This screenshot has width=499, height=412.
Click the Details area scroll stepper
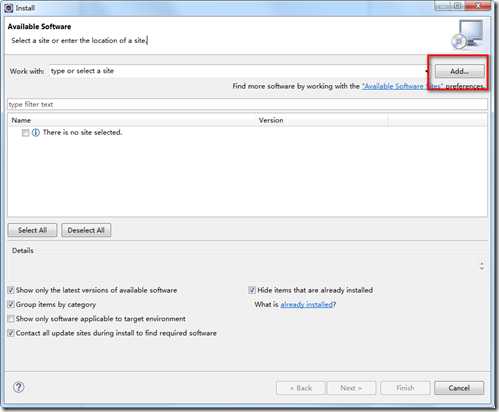(482, 266)
